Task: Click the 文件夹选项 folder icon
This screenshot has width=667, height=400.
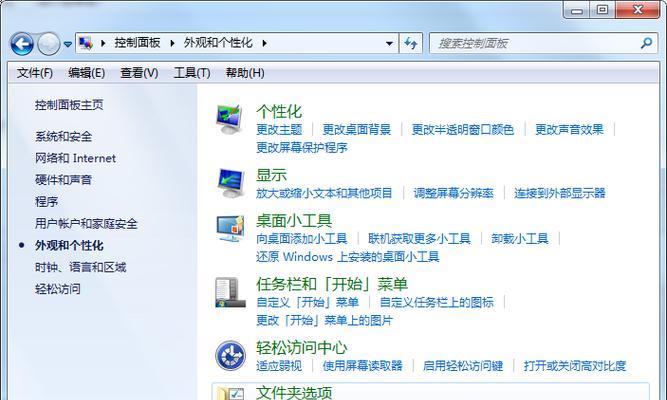Action: (x=230, y=393)
